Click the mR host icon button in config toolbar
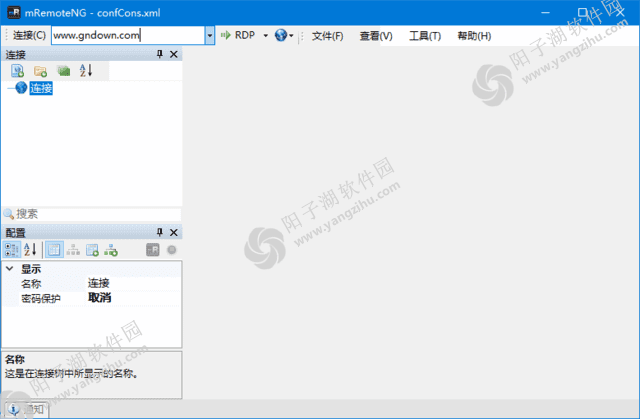640x419 pixels. coord(153,250)
